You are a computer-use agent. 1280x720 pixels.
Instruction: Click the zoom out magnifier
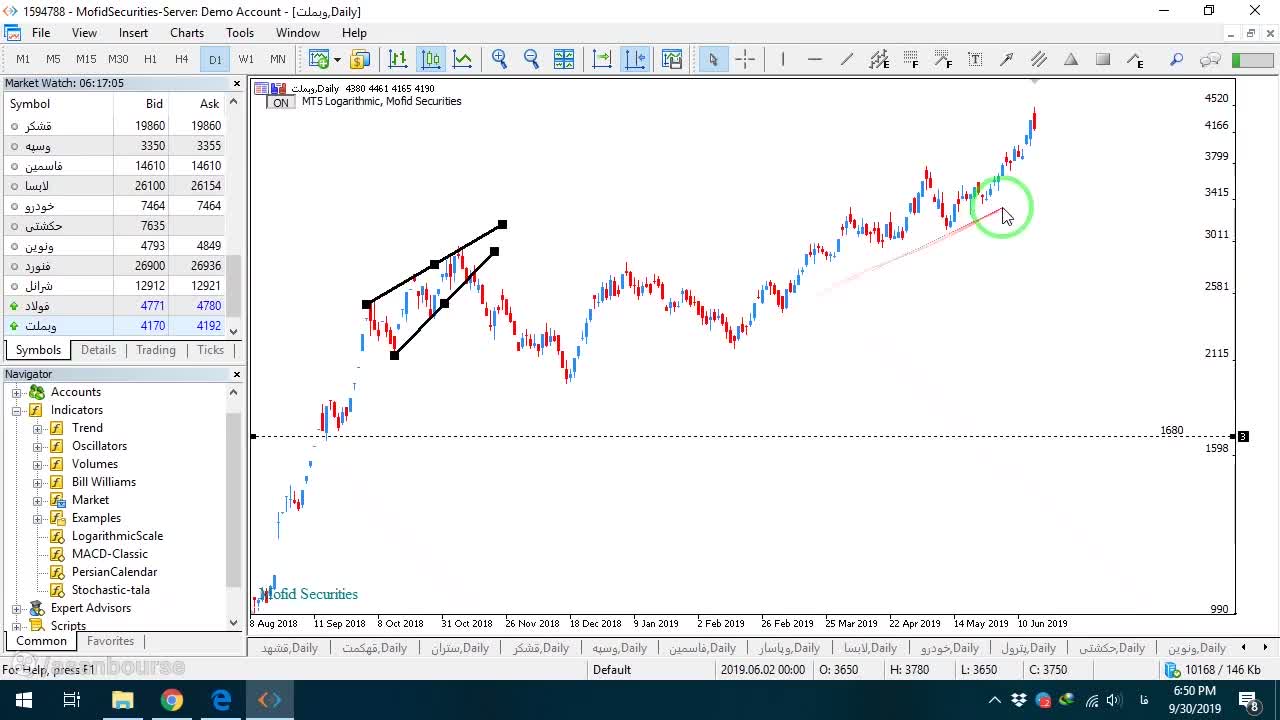pyautogui.click(x=532, y=59)
